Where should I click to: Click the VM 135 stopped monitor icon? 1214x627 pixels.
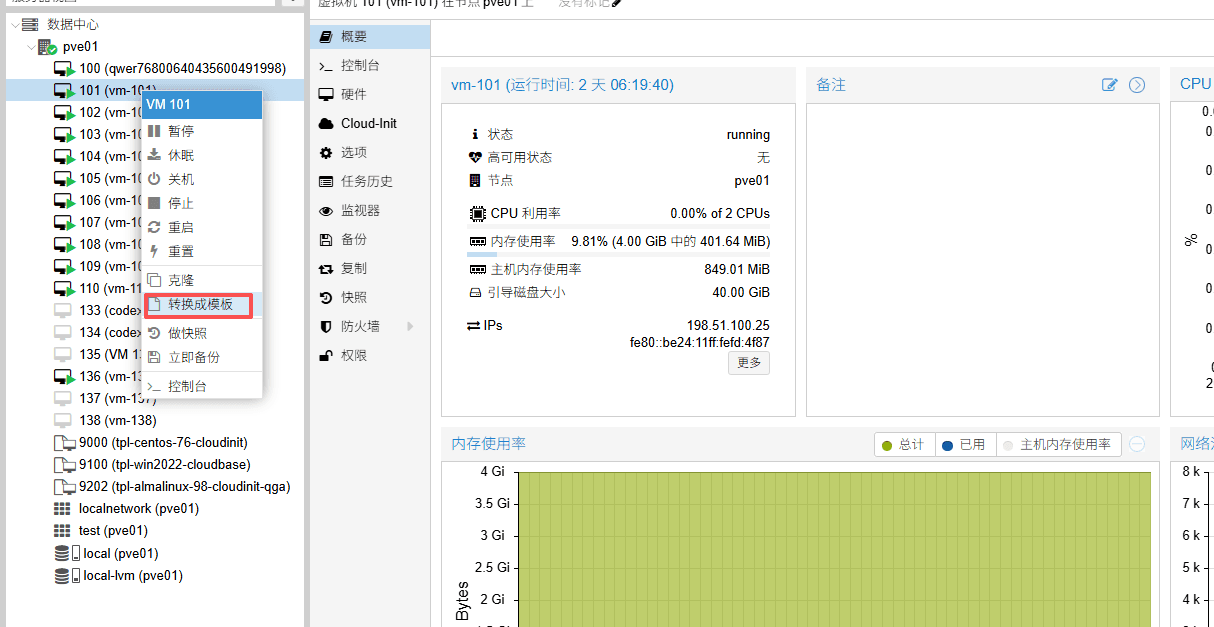tap(63, 354)
